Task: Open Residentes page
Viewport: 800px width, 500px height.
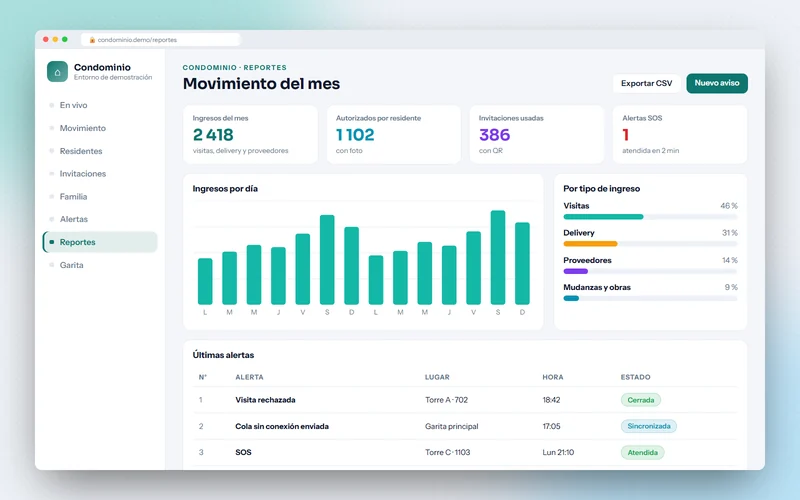Action: click(x=81, y=151)
